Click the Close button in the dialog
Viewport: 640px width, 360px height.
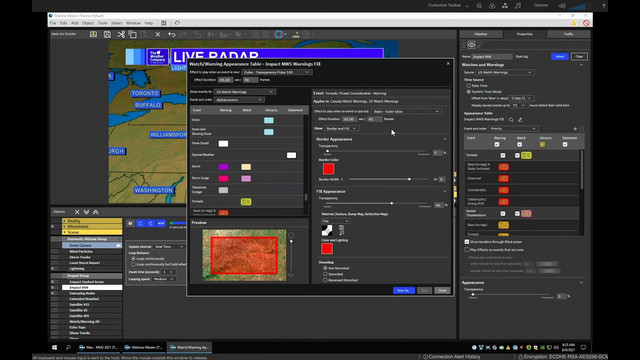click(442, 290)
